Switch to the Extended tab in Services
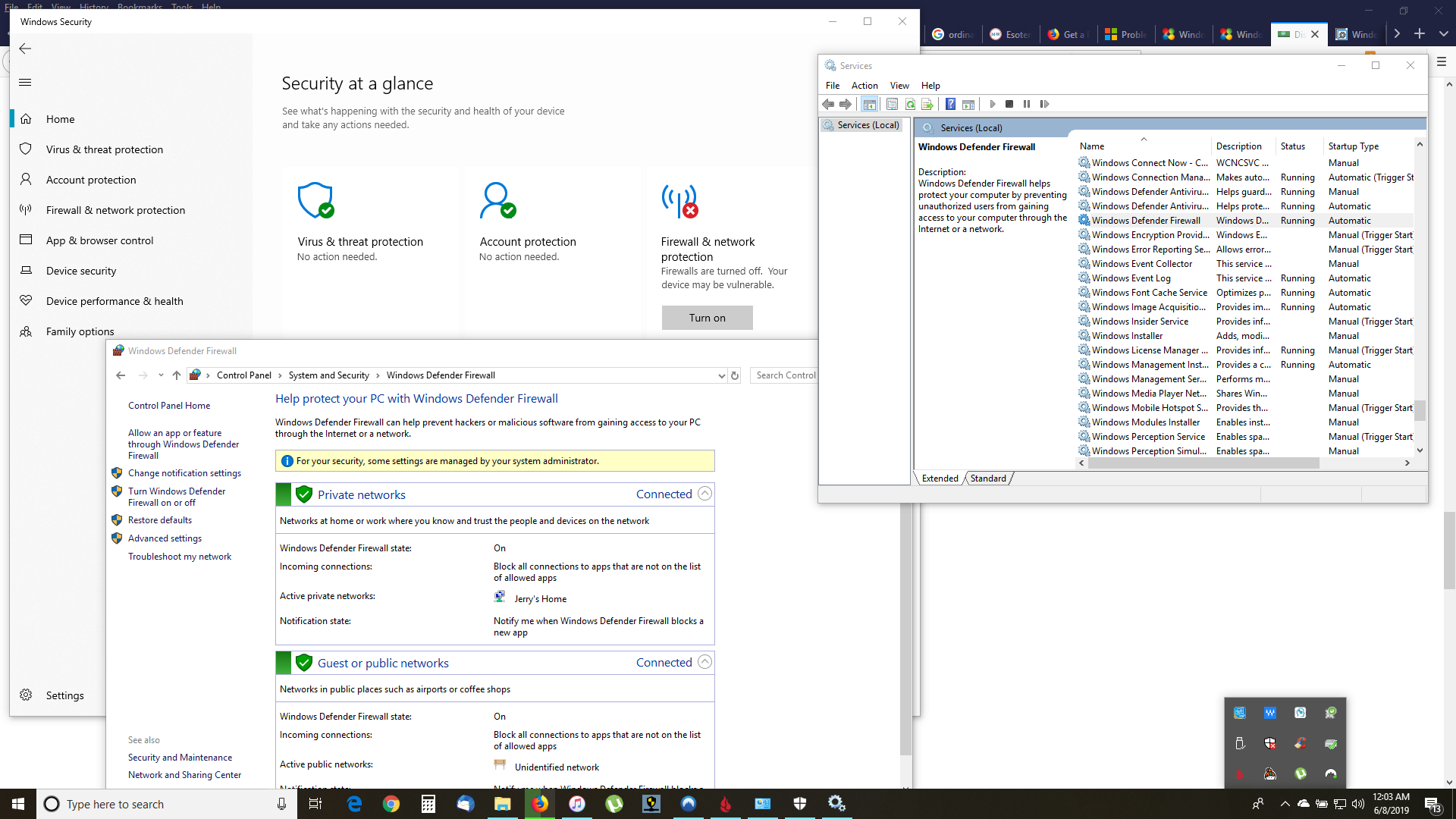Image resolution: width=1456 pixels, height=819 pixels. (x=940, y=479)
